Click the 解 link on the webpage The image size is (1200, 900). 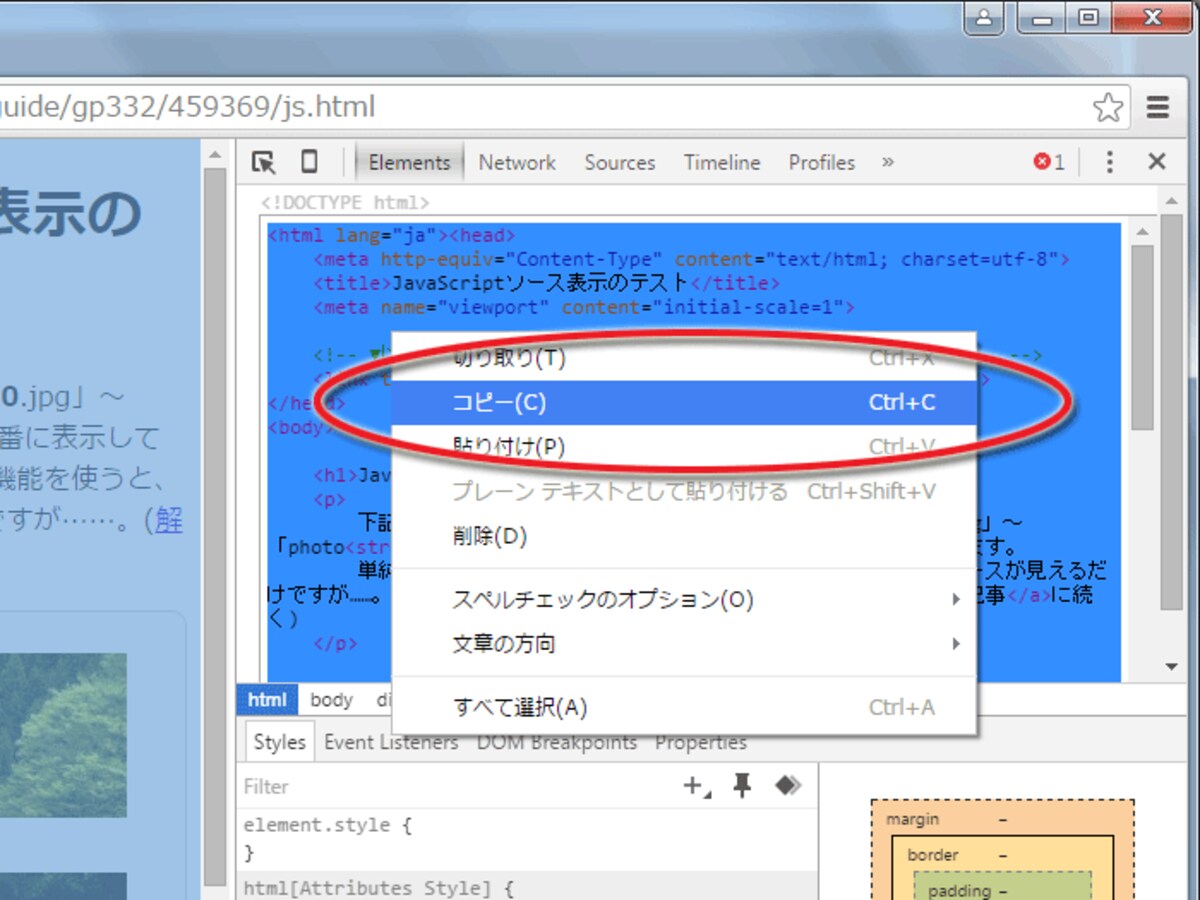click(169, 519)
